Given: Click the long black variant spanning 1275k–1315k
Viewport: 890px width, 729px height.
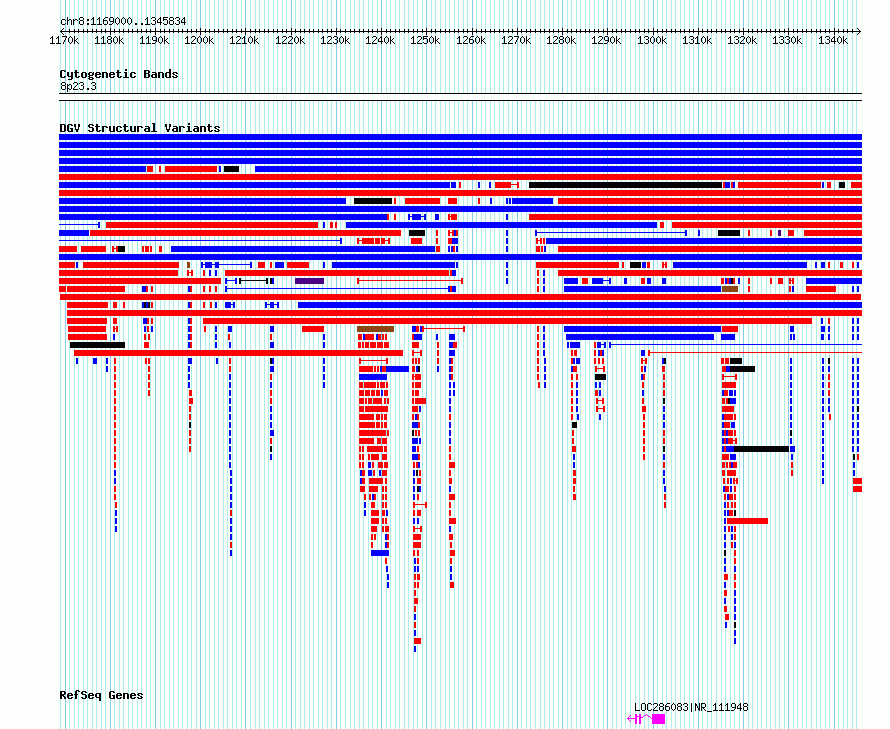Looking at the screenshot, I should [625, 185].
